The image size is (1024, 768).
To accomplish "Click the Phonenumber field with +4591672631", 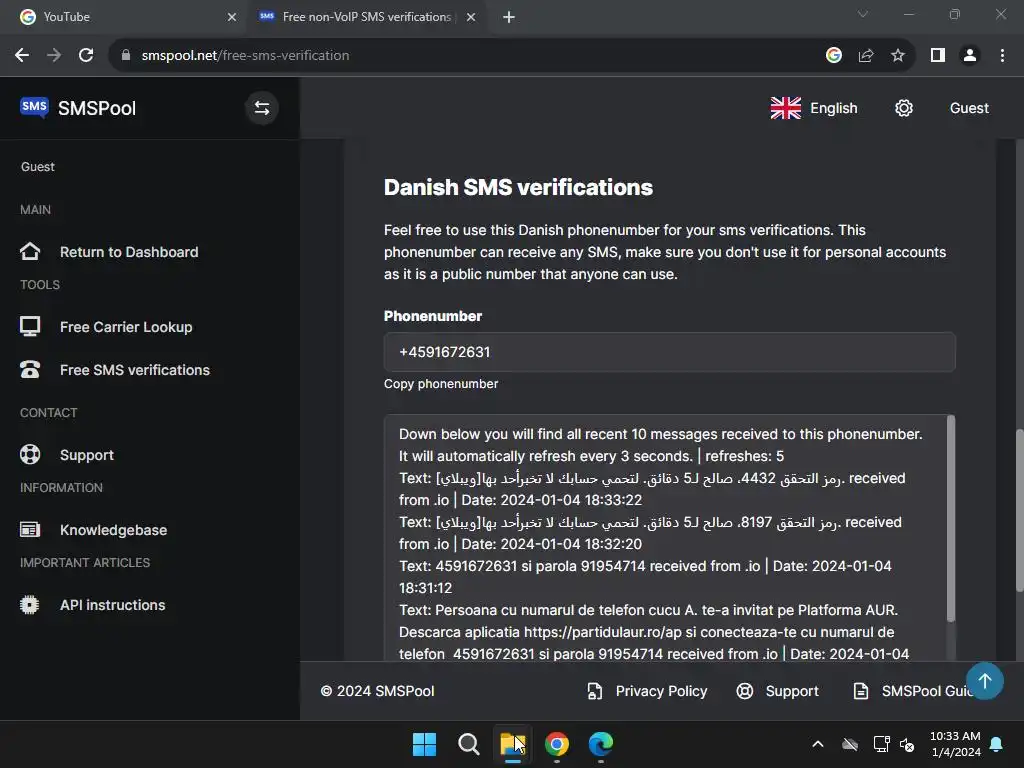I will [x=669, y=352].
